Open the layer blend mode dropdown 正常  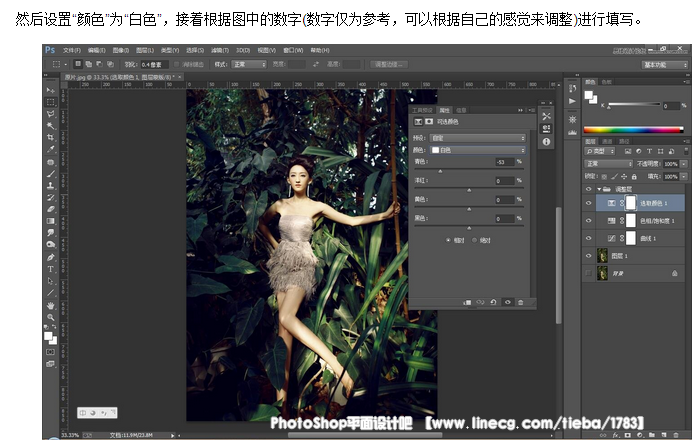(609, 164)
